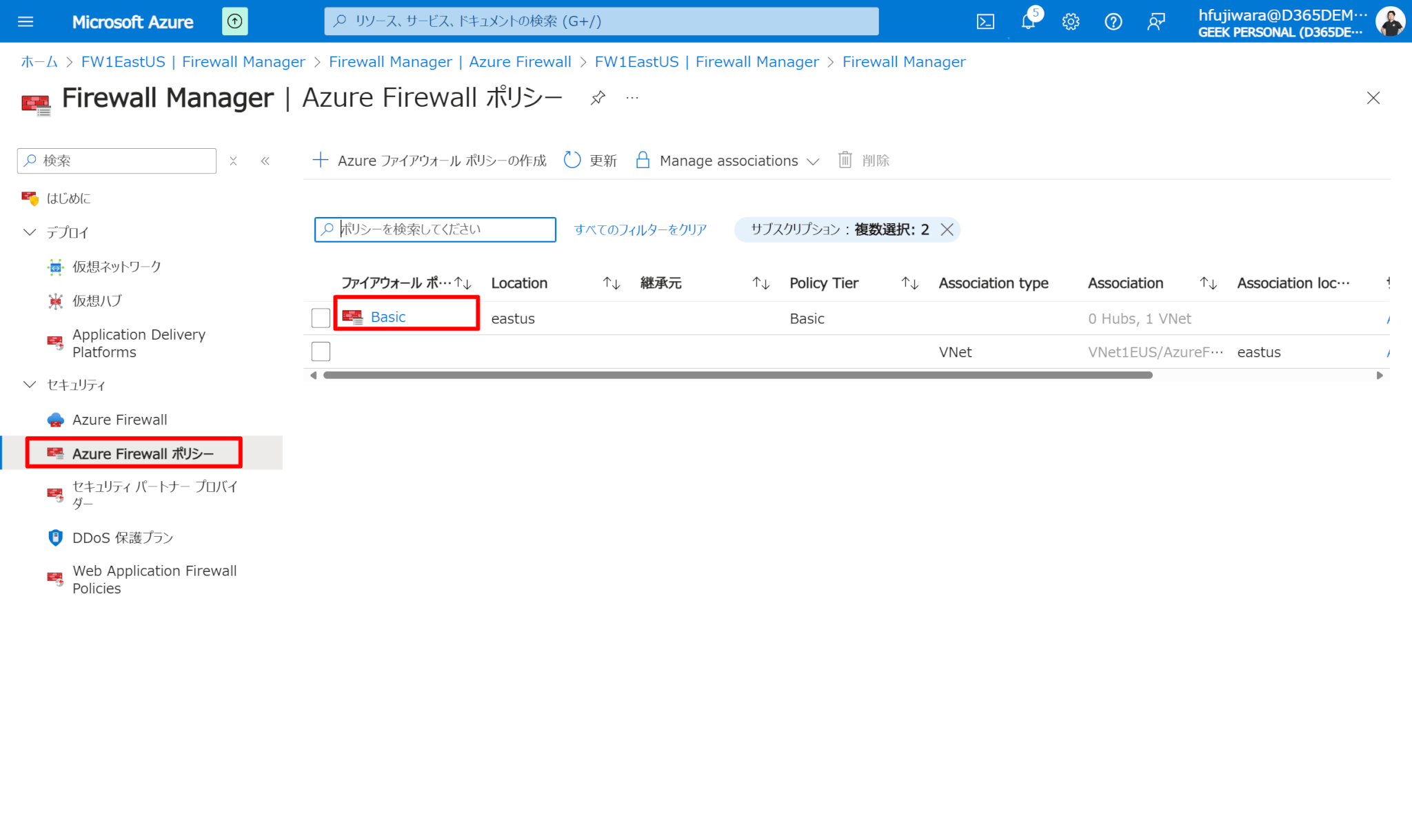Focus the sidebar 検索 box

(117, 161)
